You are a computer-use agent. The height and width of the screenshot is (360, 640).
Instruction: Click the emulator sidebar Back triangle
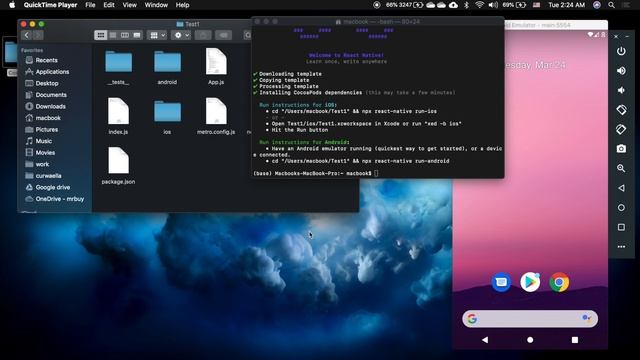(x=621, y=188)
